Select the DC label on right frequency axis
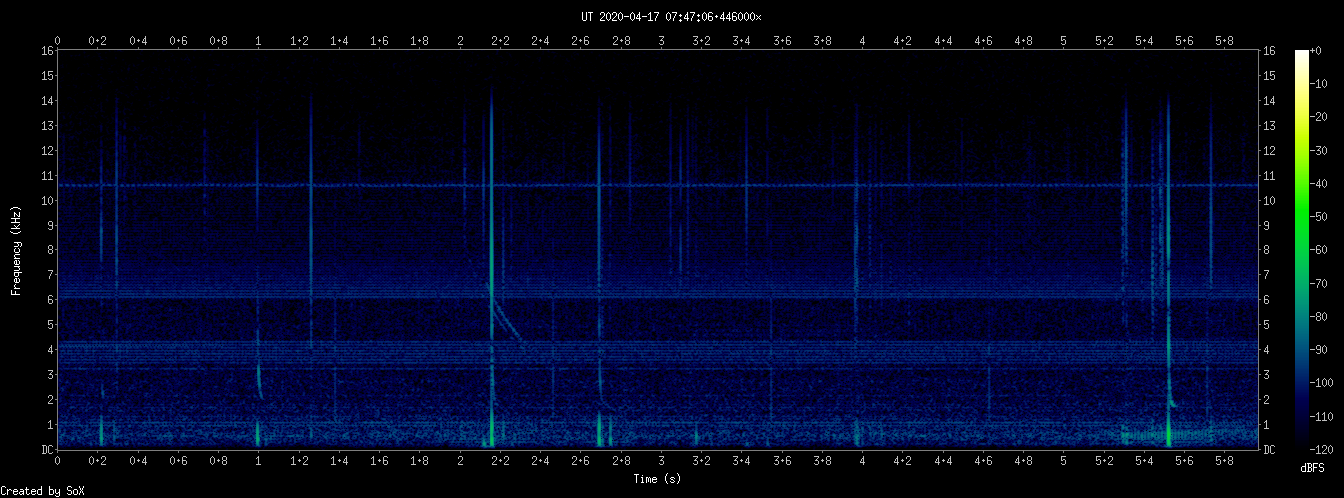This screenshot has height=498, width=1344. [1269, 450]
